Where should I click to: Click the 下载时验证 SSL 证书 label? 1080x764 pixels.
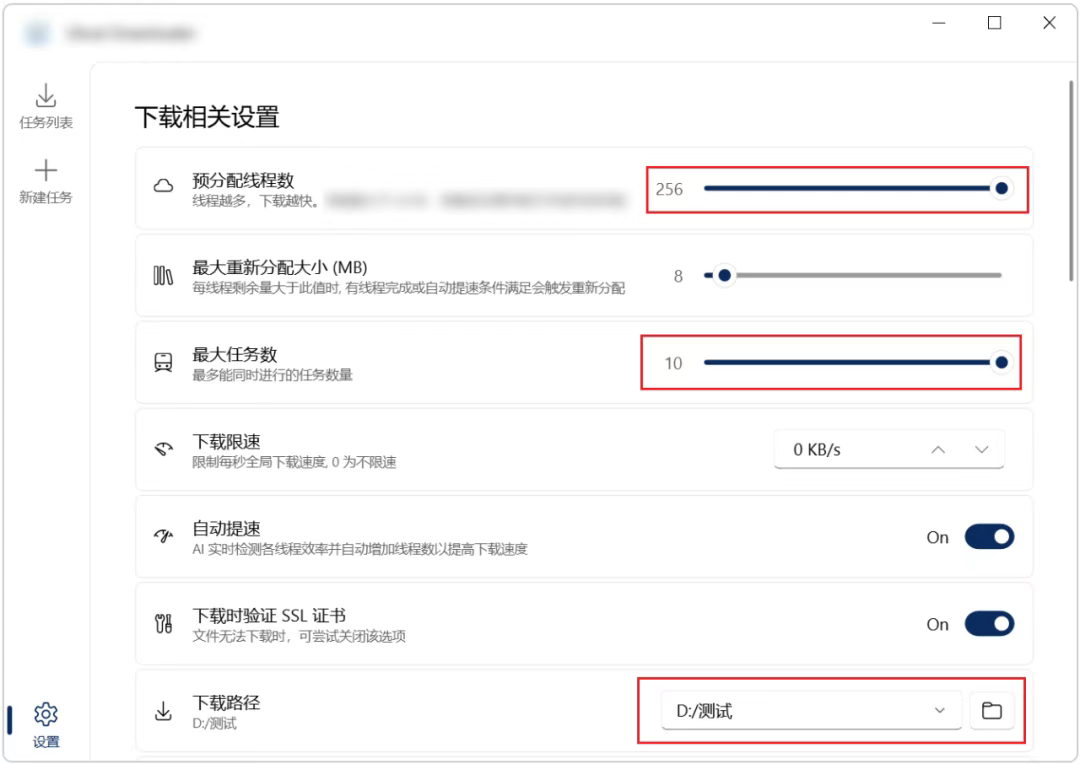pos(269,615)
